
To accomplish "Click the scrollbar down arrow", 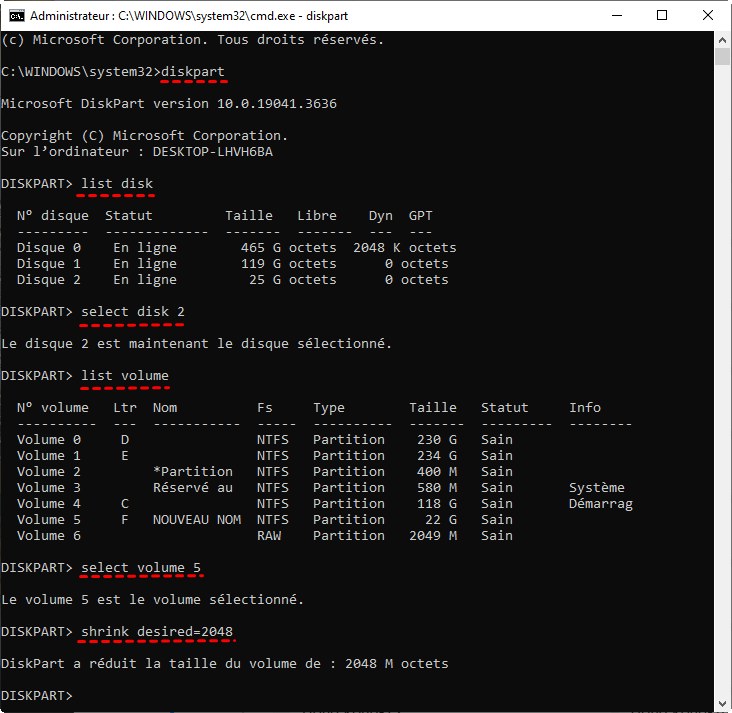I will coord(722,703).
